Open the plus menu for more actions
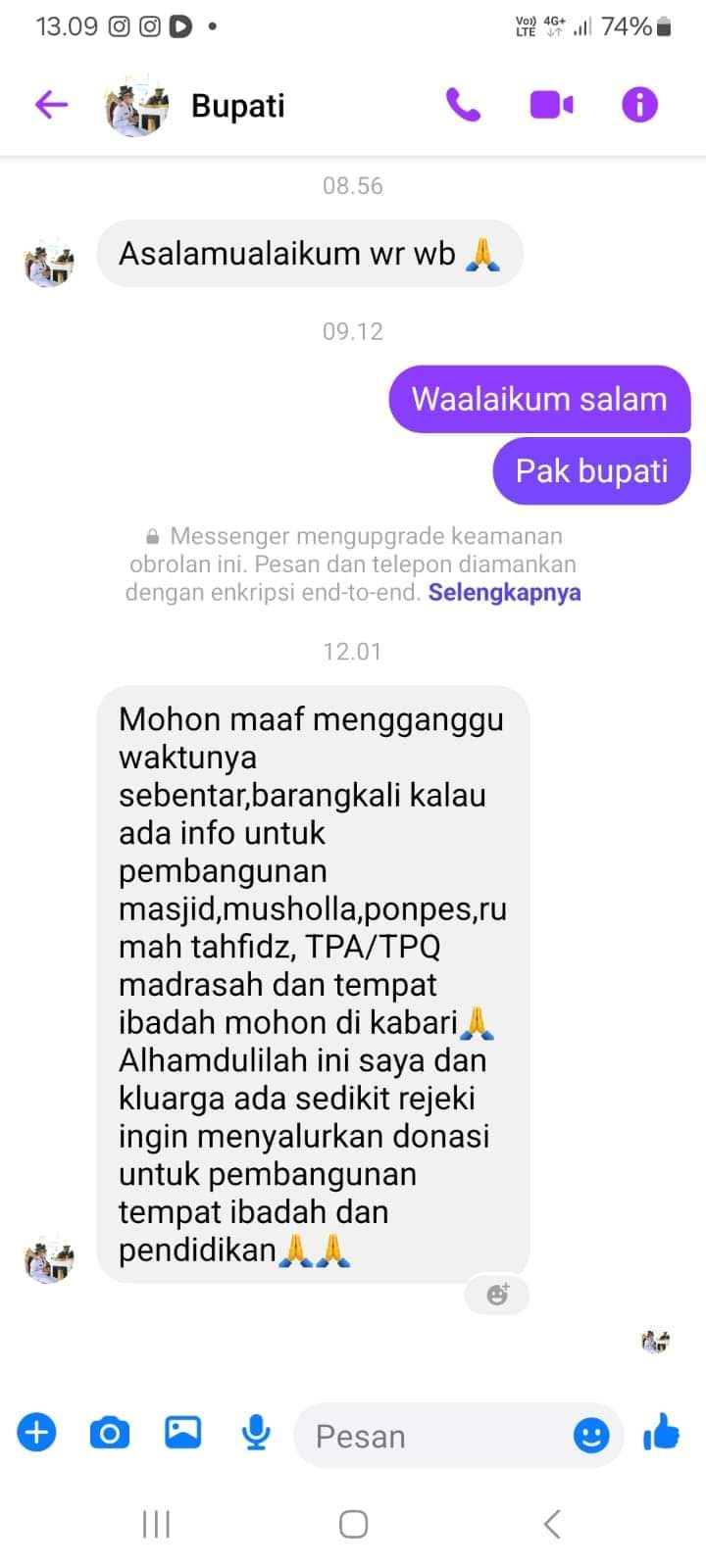706x1568 pixels. pos(36,1433)
